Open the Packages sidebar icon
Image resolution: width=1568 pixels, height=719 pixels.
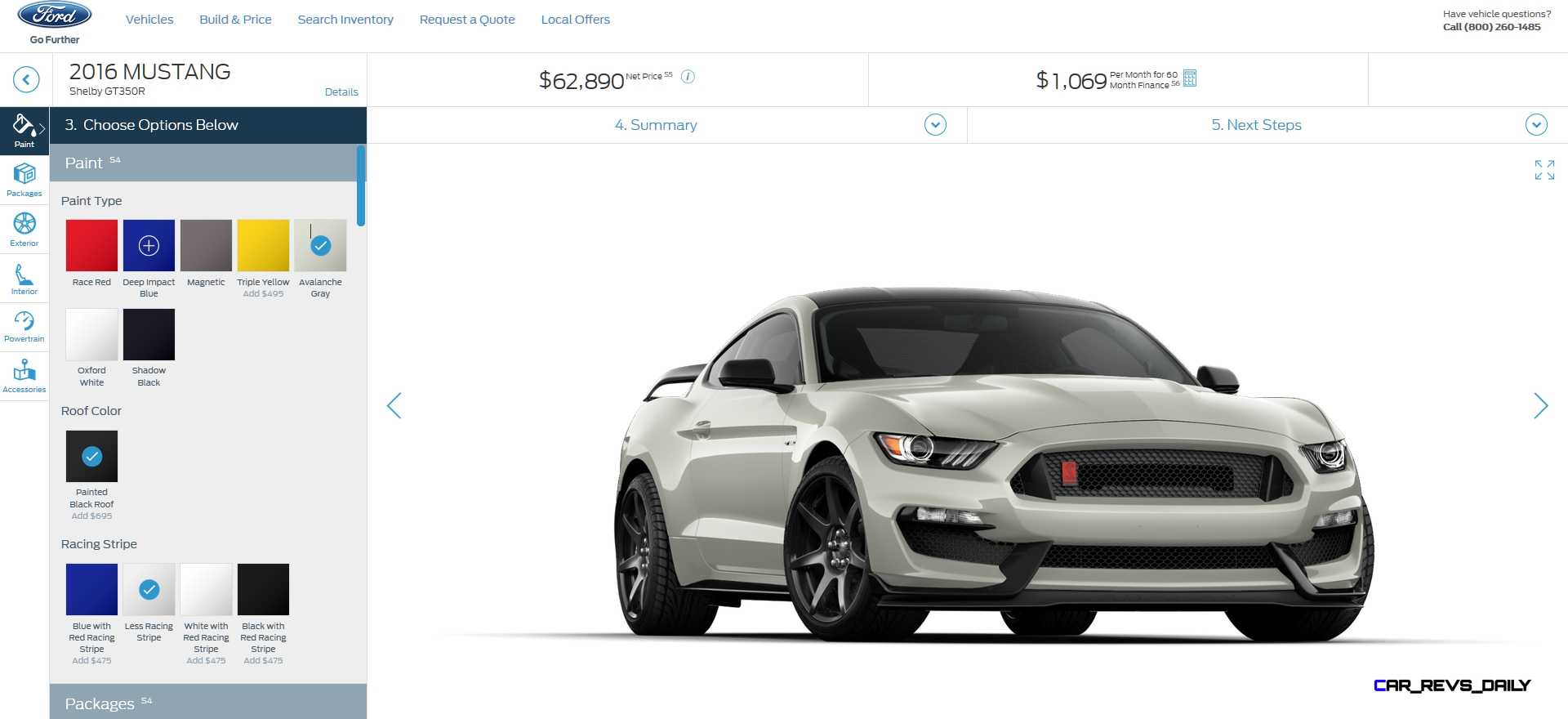24,180
